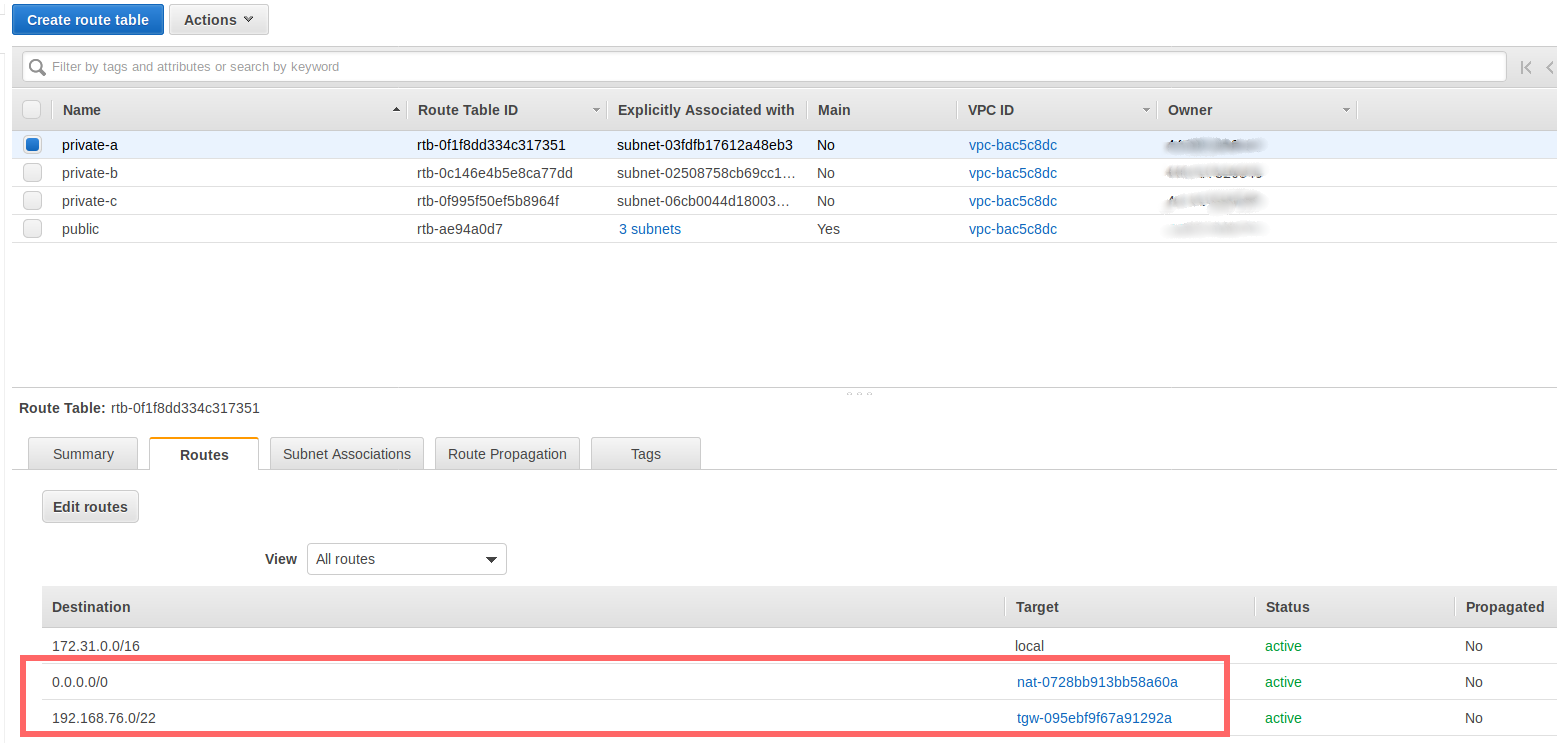Check the select-all checkbox in header
The height and width of the screenshot is (743, 1557).
click(x=32, y=109)
